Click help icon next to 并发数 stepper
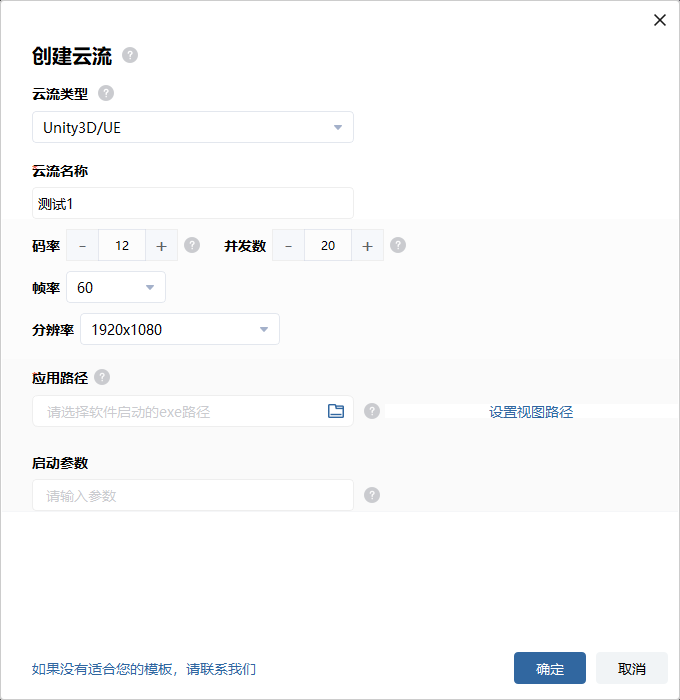This screenshot has width=680, height=700. coord(398,245)
